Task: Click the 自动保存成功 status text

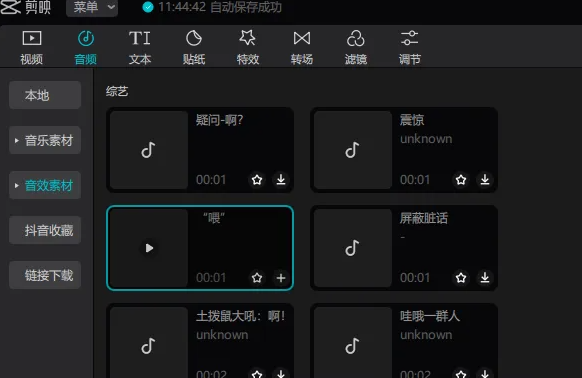Action: point(246,7)
